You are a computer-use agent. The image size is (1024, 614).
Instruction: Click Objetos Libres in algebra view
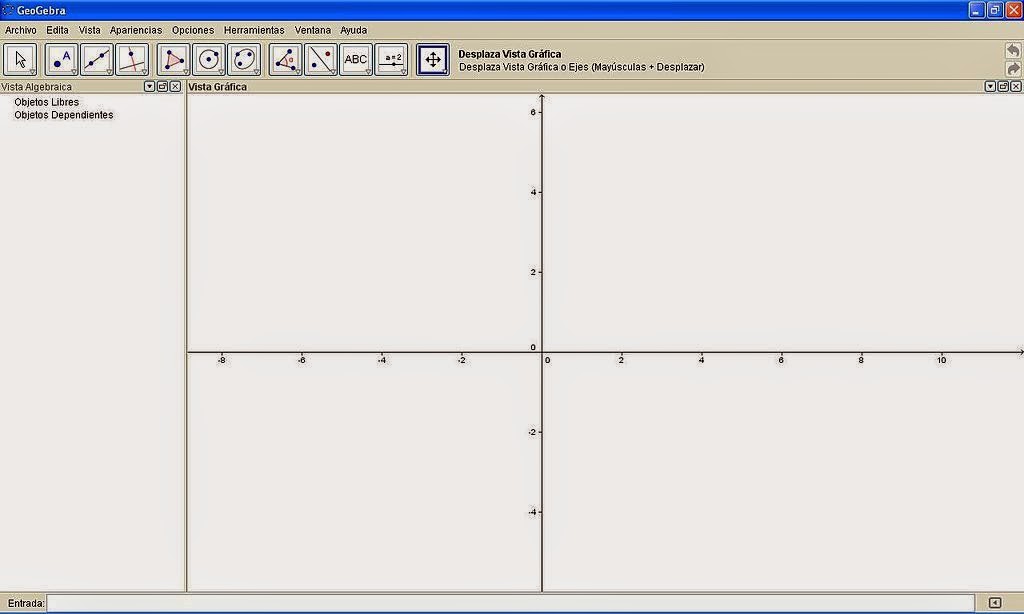(46, 103)
